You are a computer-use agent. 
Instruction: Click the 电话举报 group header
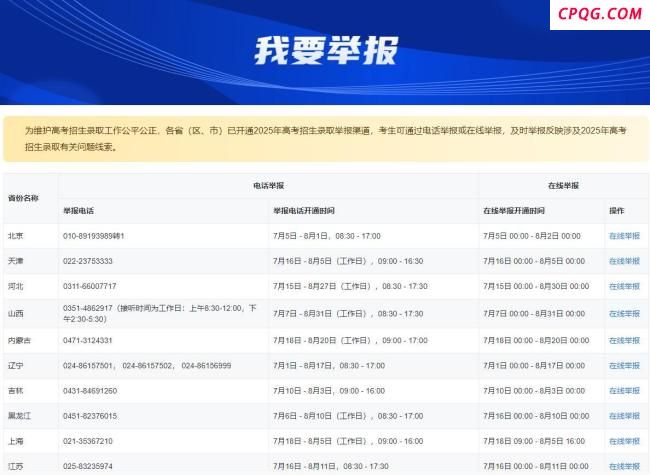pos(269,186)
